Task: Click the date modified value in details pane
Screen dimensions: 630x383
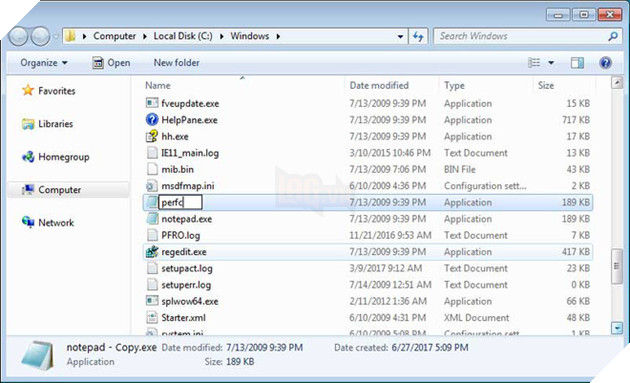Action: click(264, 347)
